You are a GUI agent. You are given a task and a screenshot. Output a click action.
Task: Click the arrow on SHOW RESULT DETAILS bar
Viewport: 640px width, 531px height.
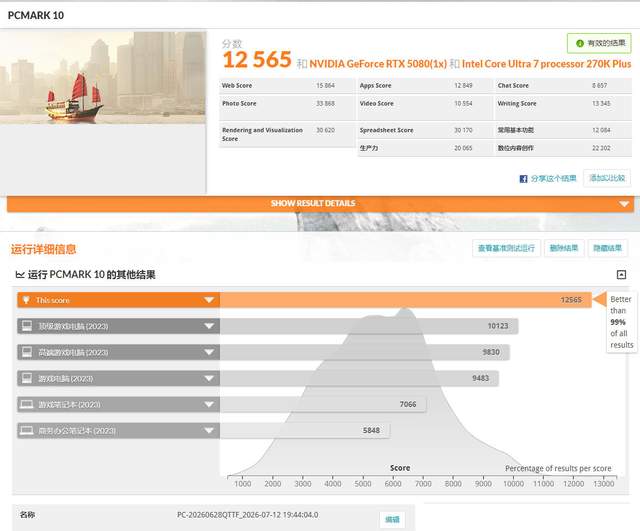pyautogui.click(x=624, y=204)
